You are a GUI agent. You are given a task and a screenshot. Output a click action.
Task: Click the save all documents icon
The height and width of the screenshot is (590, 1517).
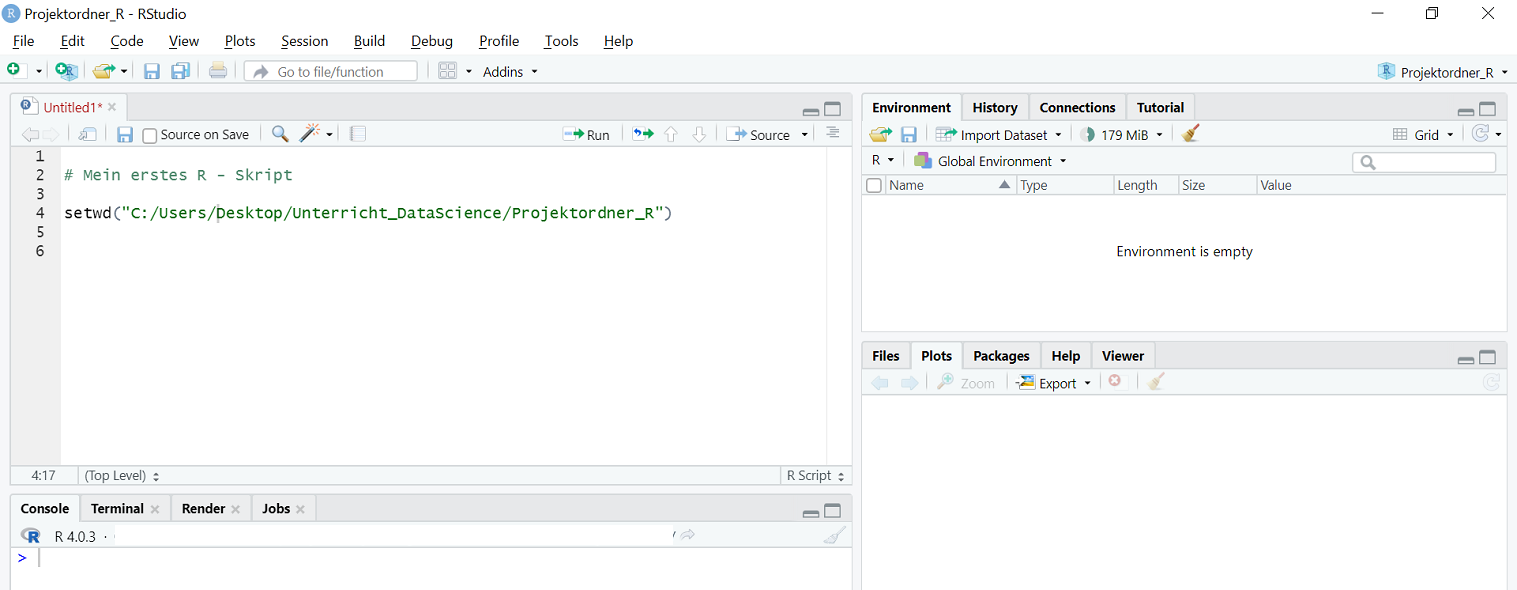click(x=180, y=71)
